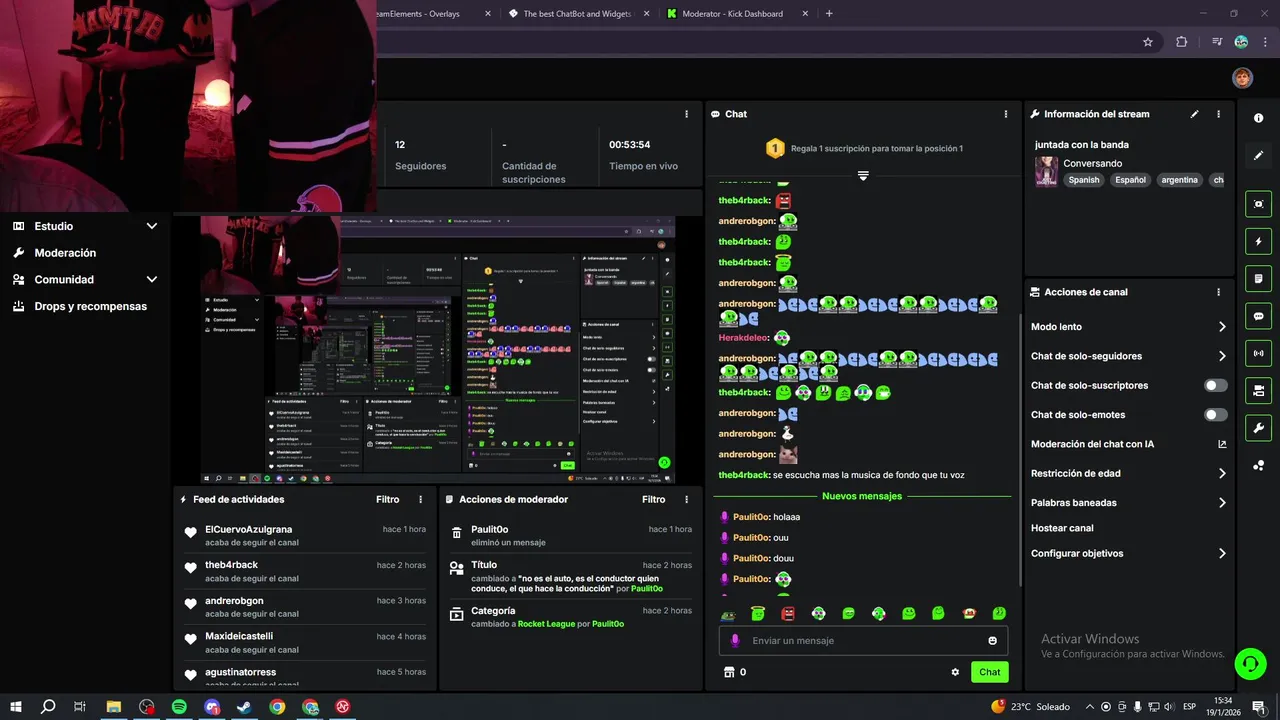Click the stream preview thumbnail
Image resolution: width=1280 pixels, height=720 pixels.
point(438,350)
